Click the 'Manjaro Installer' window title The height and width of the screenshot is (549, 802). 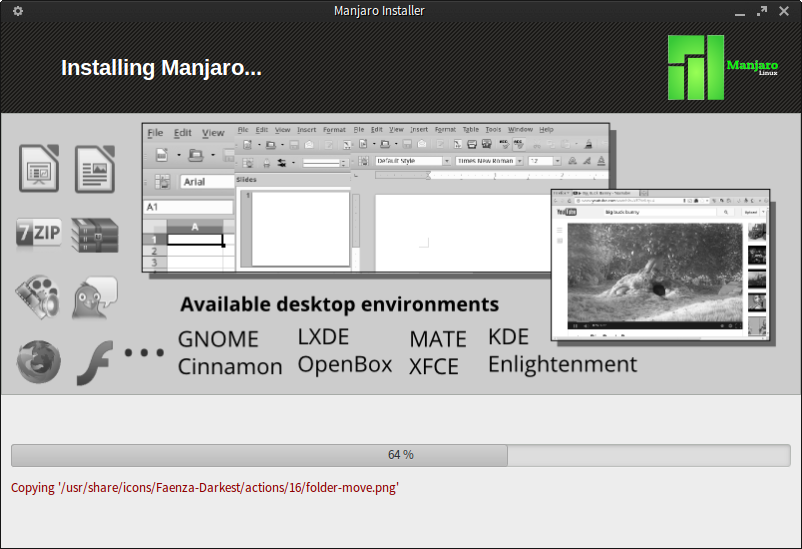click(379, 11)
